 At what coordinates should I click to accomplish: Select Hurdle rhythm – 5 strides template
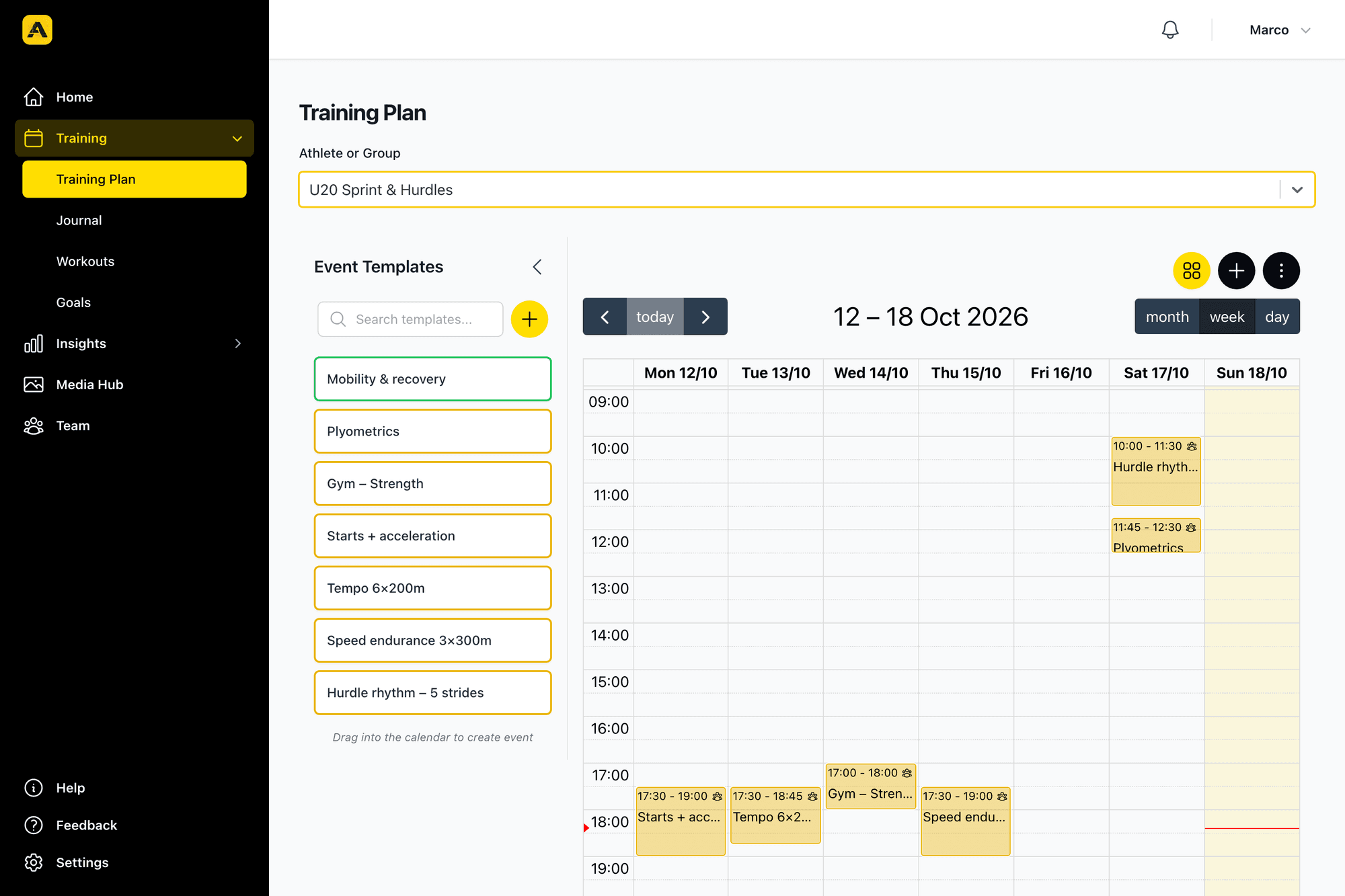[x=432, y=693]
